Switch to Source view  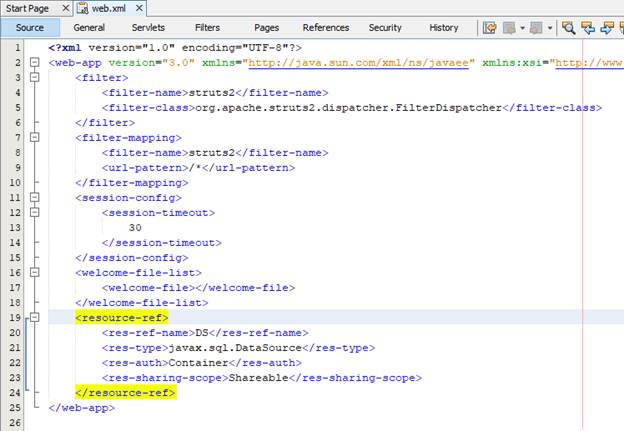30,27
